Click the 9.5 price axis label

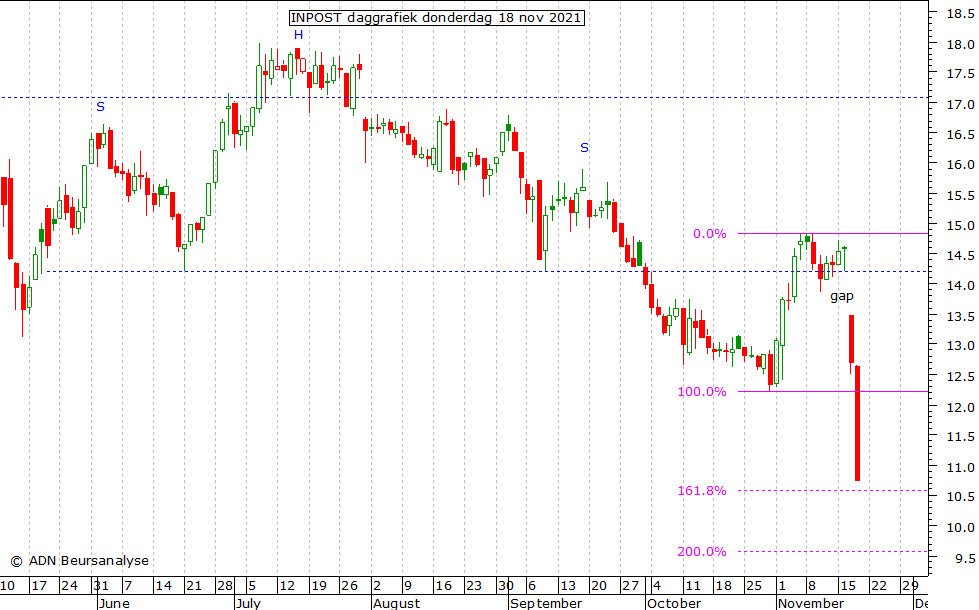pos(965,558)
